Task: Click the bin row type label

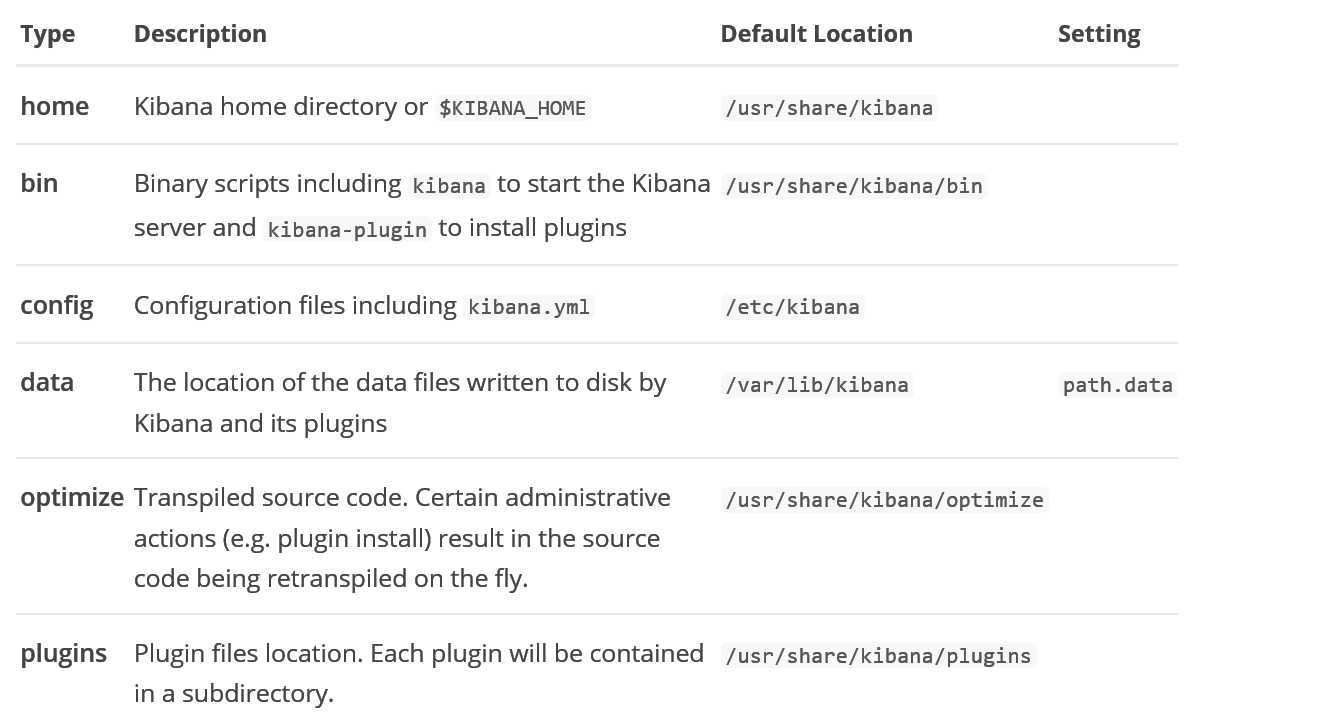Action: point(39,183)
